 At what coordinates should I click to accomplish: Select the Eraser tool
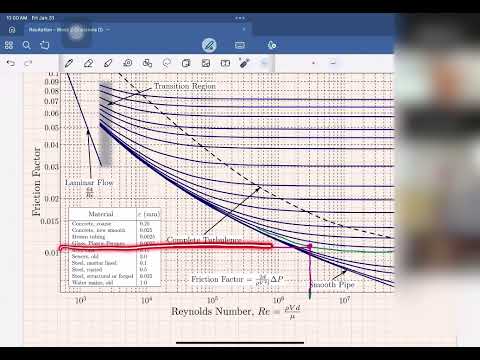pos(88,63)
